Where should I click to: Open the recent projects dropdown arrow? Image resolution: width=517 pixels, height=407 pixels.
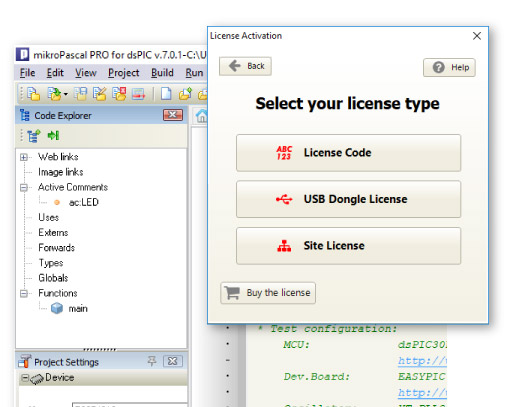click(66, 95)
